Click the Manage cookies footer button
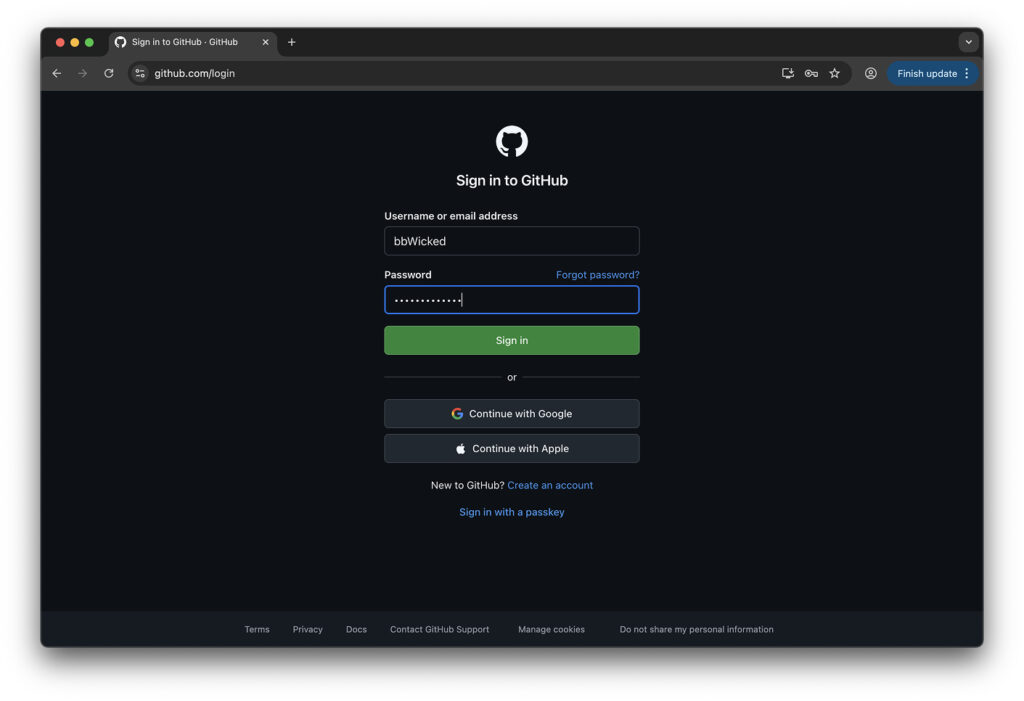This screenshot has height=701, width=1024. pos(551,629)
